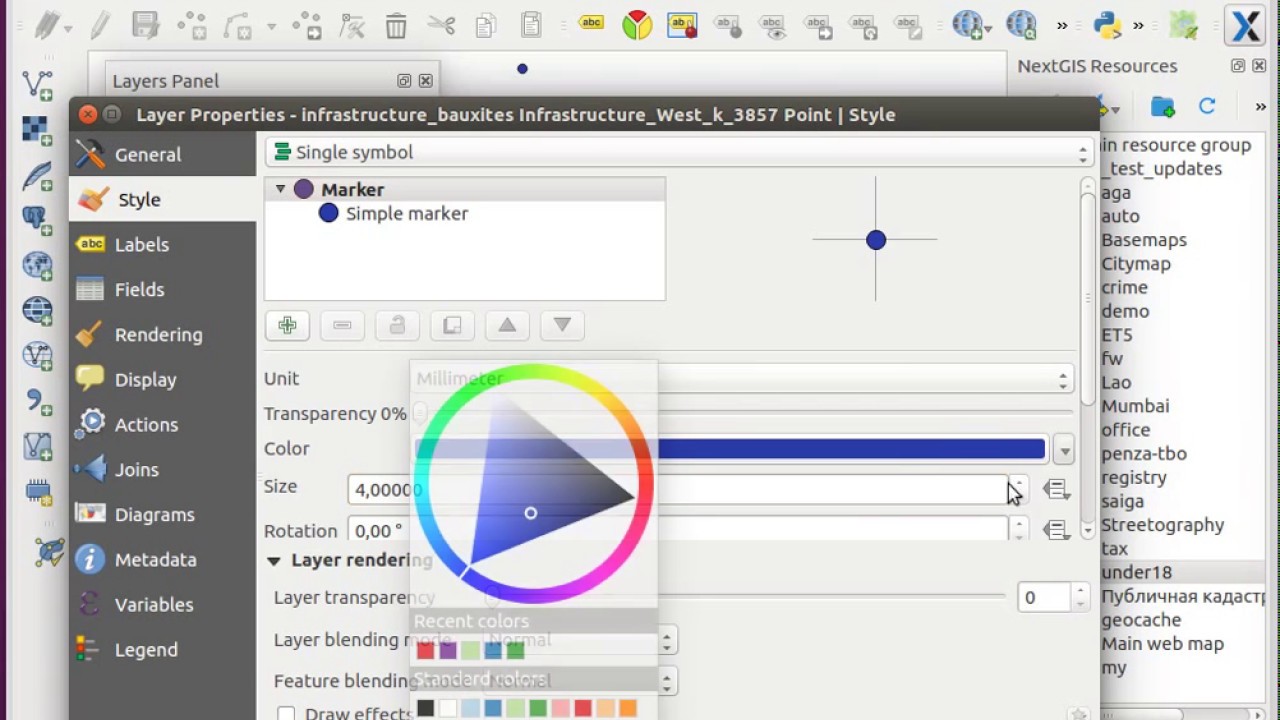Click Save Layer Edits floppy icon

(146, 24)
